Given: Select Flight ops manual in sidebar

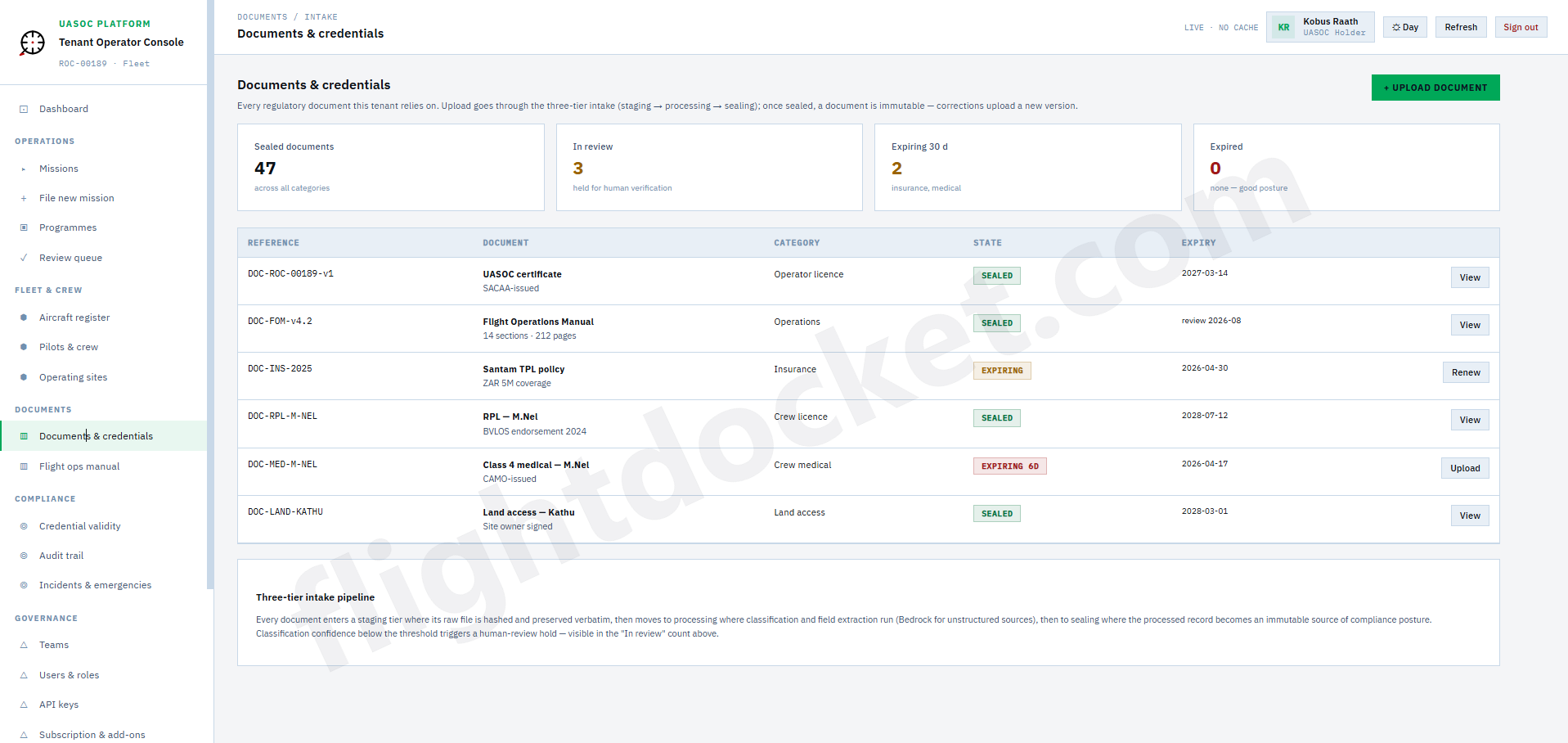Looking at the screenshot, I should [x=79, y=466].
